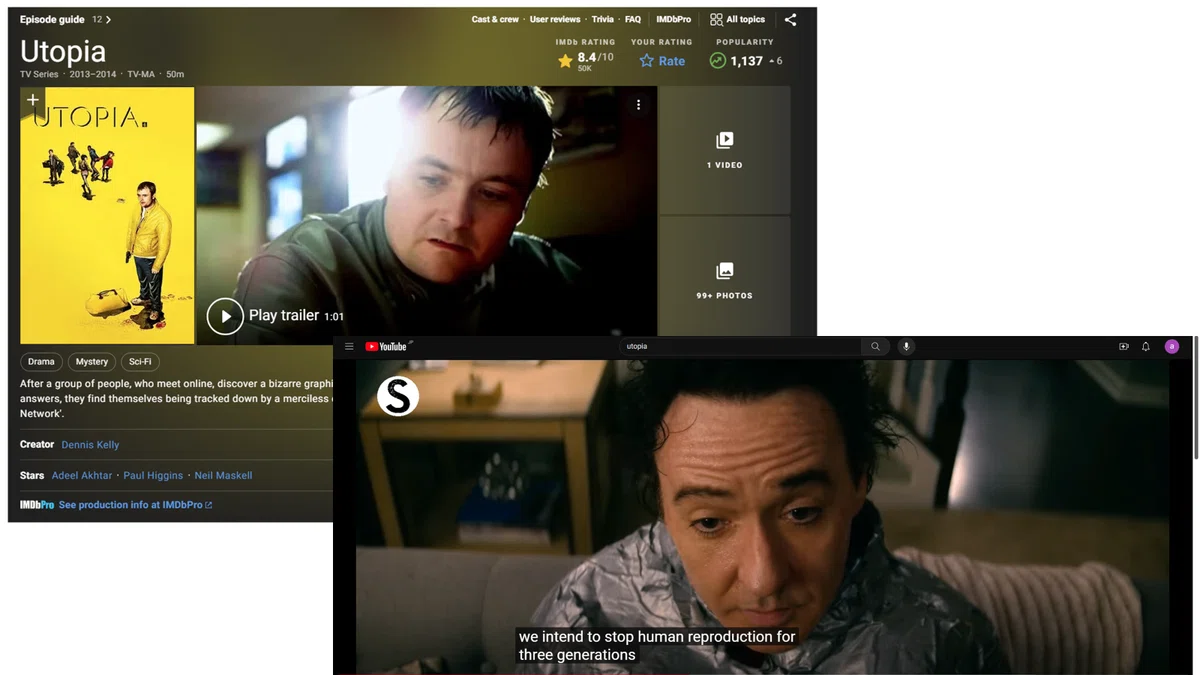1200x675 pixels.
Task: Open Neil Maskell's profile link
Action: [x=223, y=476]
